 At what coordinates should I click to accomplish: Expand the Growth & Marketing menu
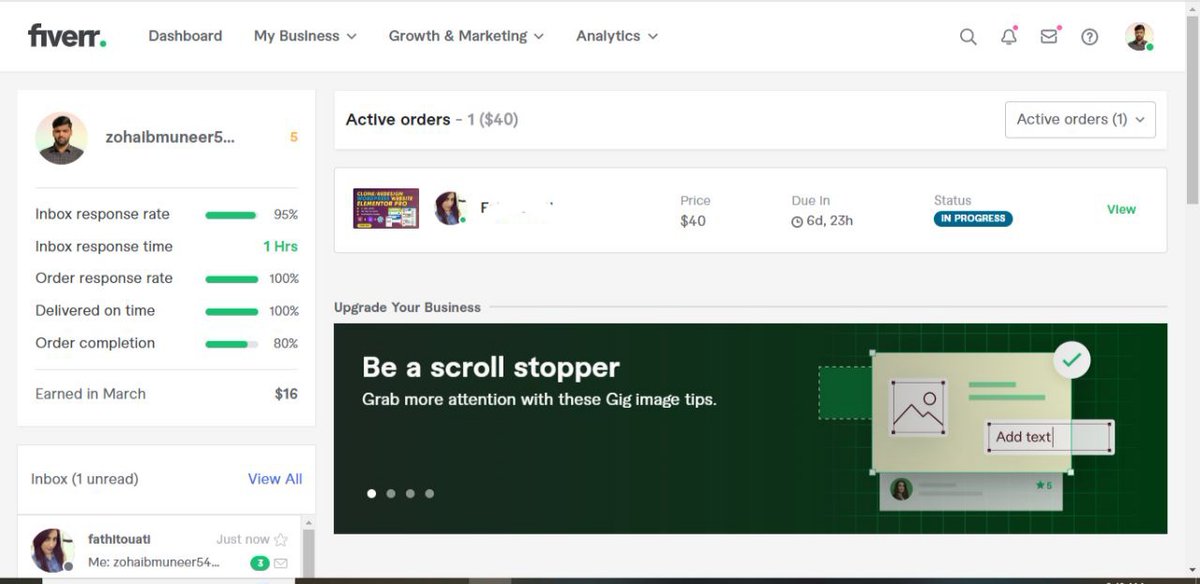(x=466, y=36)
